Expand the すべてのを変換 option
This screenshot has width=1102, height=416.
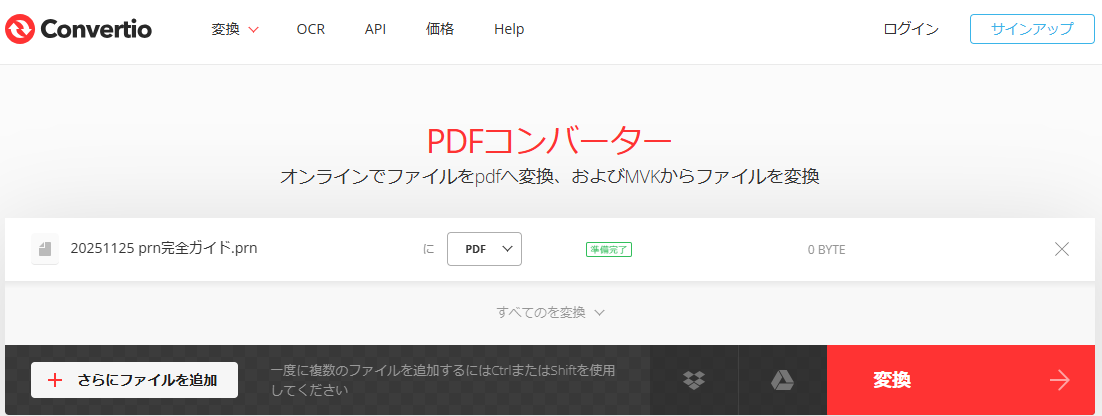click(x=550, y=313)
